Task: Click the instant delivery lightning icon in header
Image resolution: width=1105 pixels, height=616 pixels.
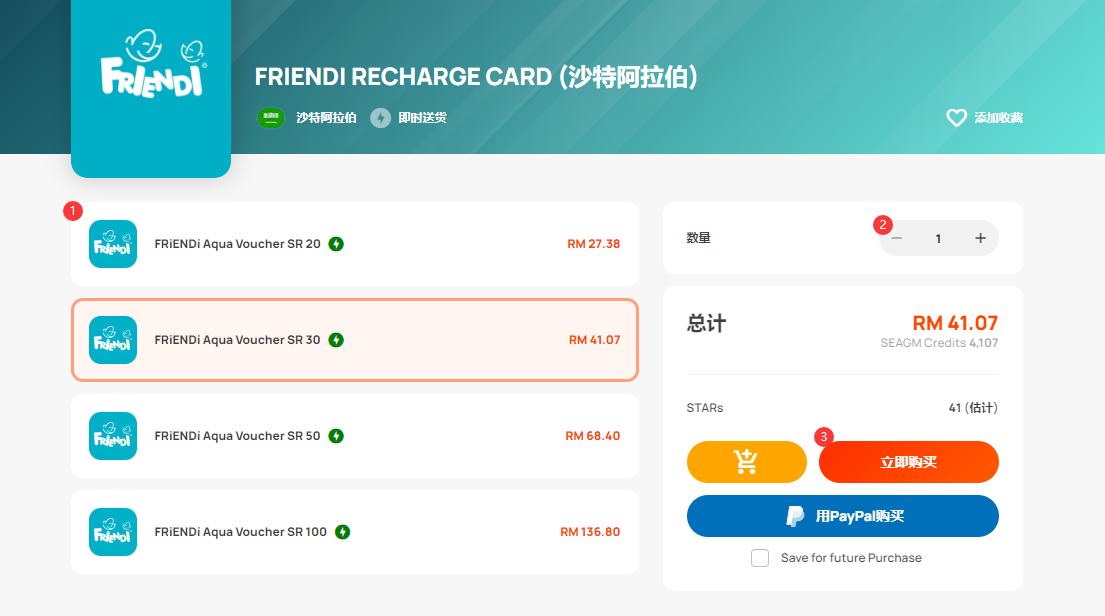Action: (x=381, y=118)
